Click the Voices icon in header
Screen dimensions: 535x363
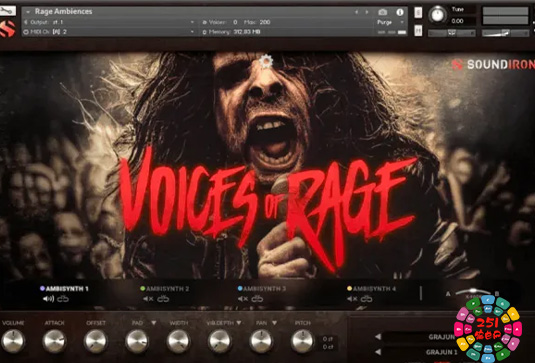click(x=205, y=22)
